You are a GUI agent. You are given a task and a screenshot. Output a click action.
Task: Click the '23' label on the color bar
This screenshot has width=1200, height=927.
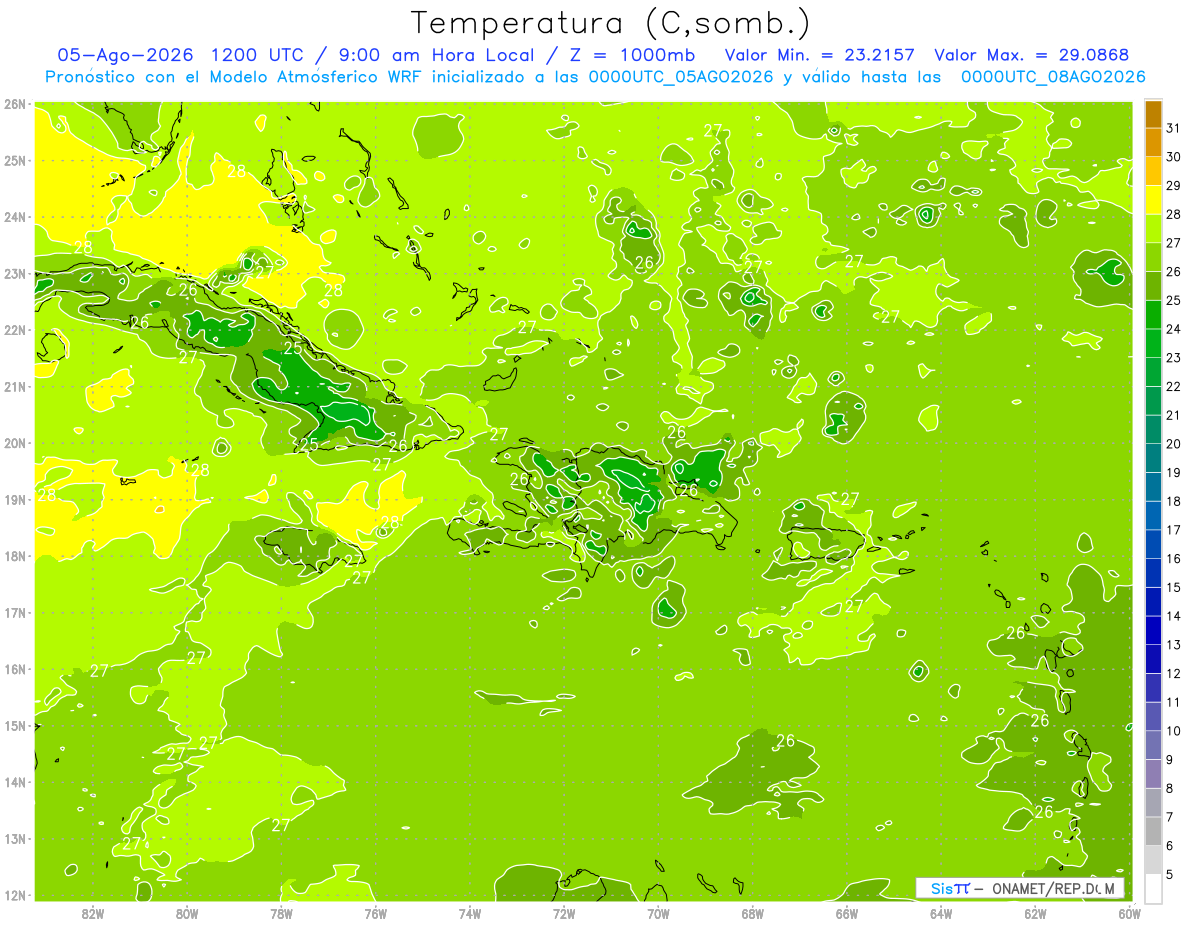[x=1174, y=358]
